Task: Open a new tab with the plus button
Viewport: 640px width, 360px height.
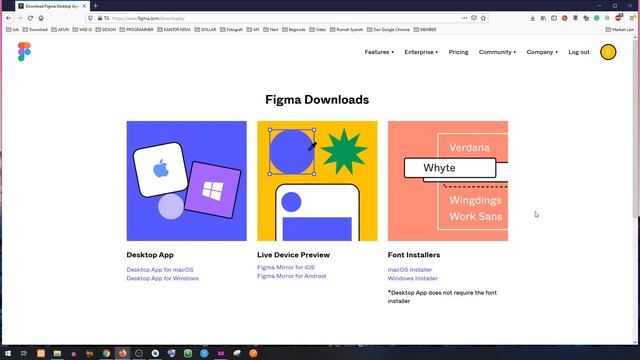Action: coord(96,6)
